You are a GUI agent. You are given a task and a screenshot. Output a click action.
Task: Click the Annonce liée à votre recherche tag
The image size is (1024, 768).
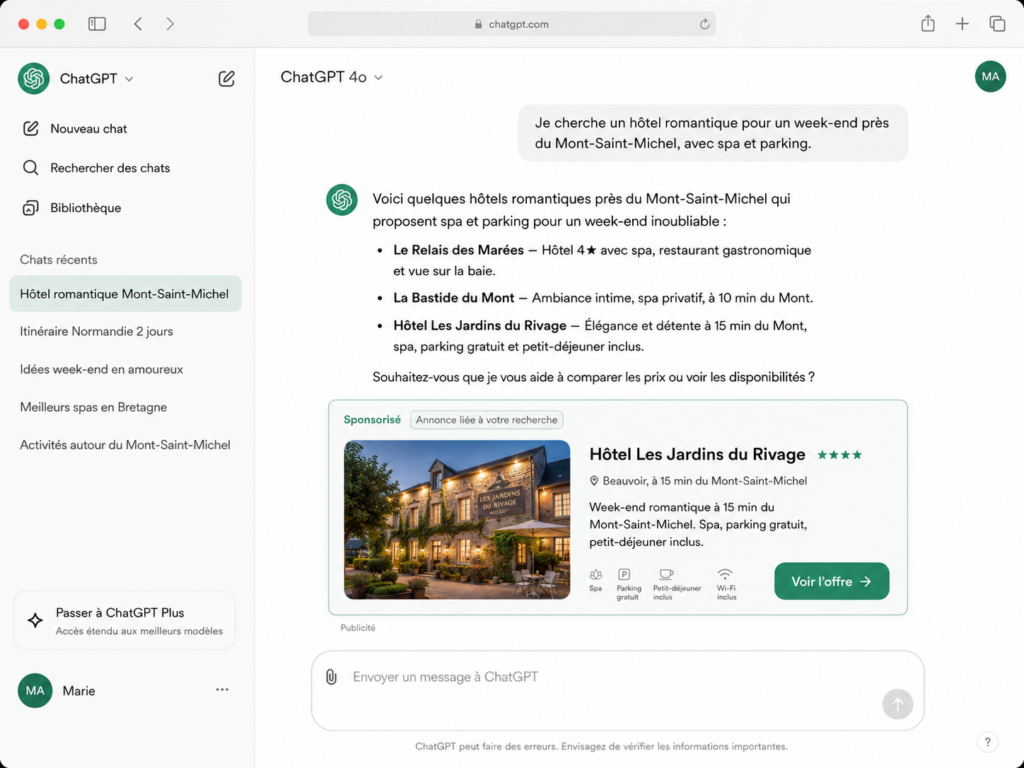pos(487,420)
